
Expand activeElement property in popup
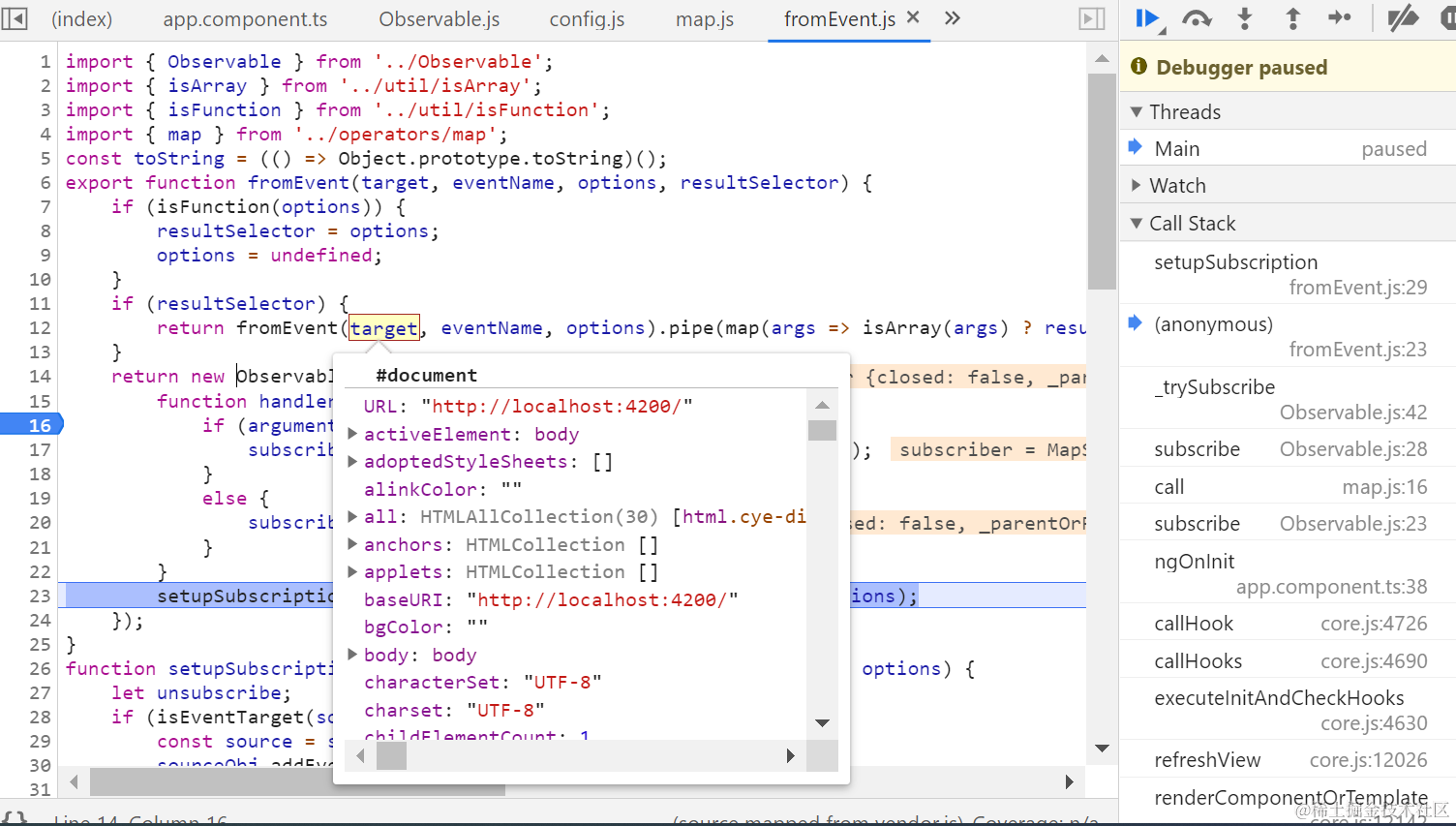(x=353, y=434)
